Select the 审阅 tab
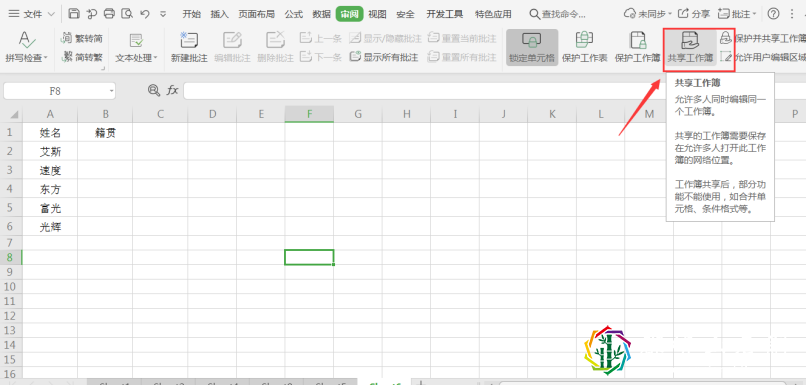The image size is (806, 385). [350, 14]
